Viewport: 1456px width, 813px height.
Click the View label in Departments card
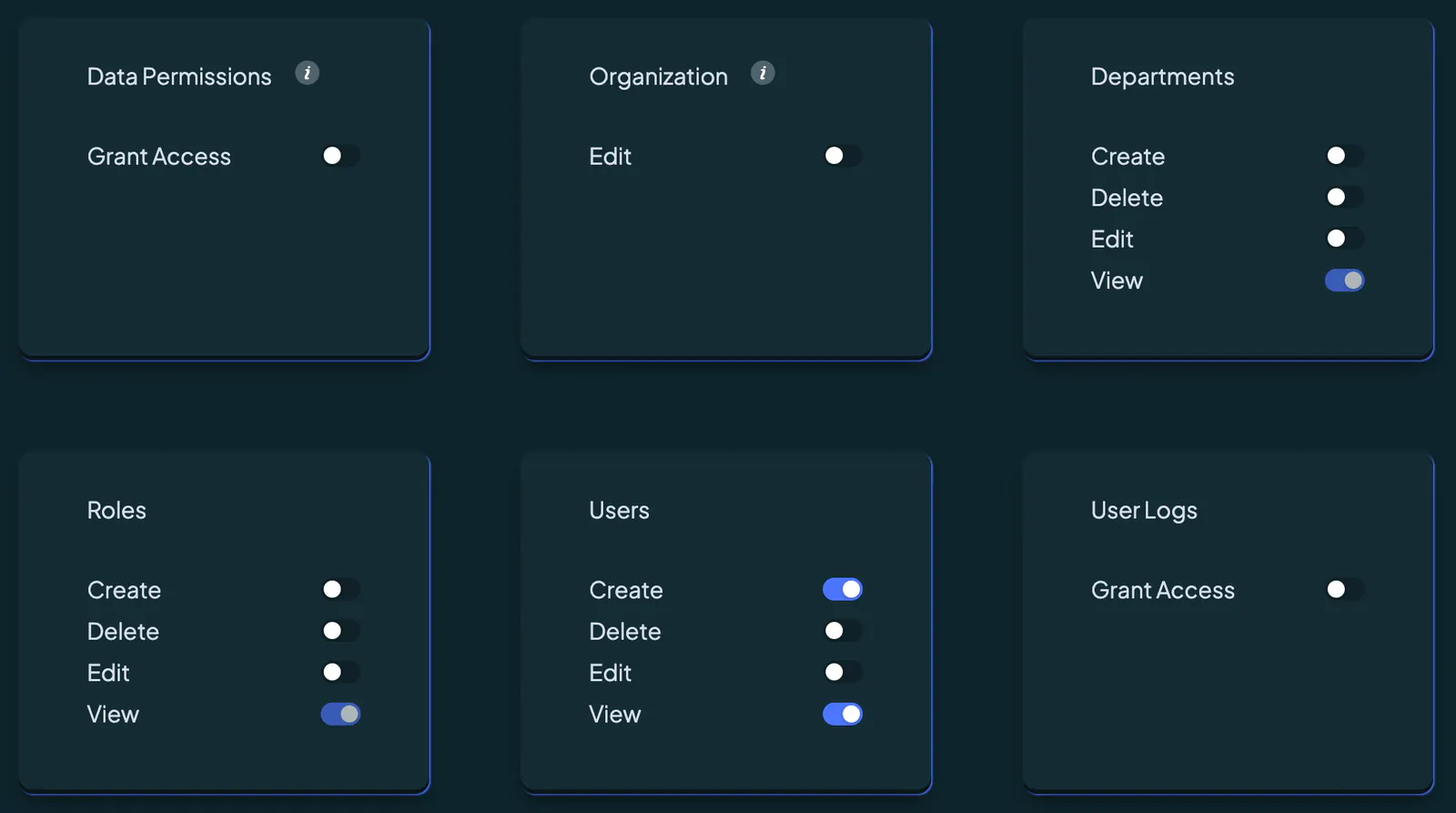(x=1117, y=280)
